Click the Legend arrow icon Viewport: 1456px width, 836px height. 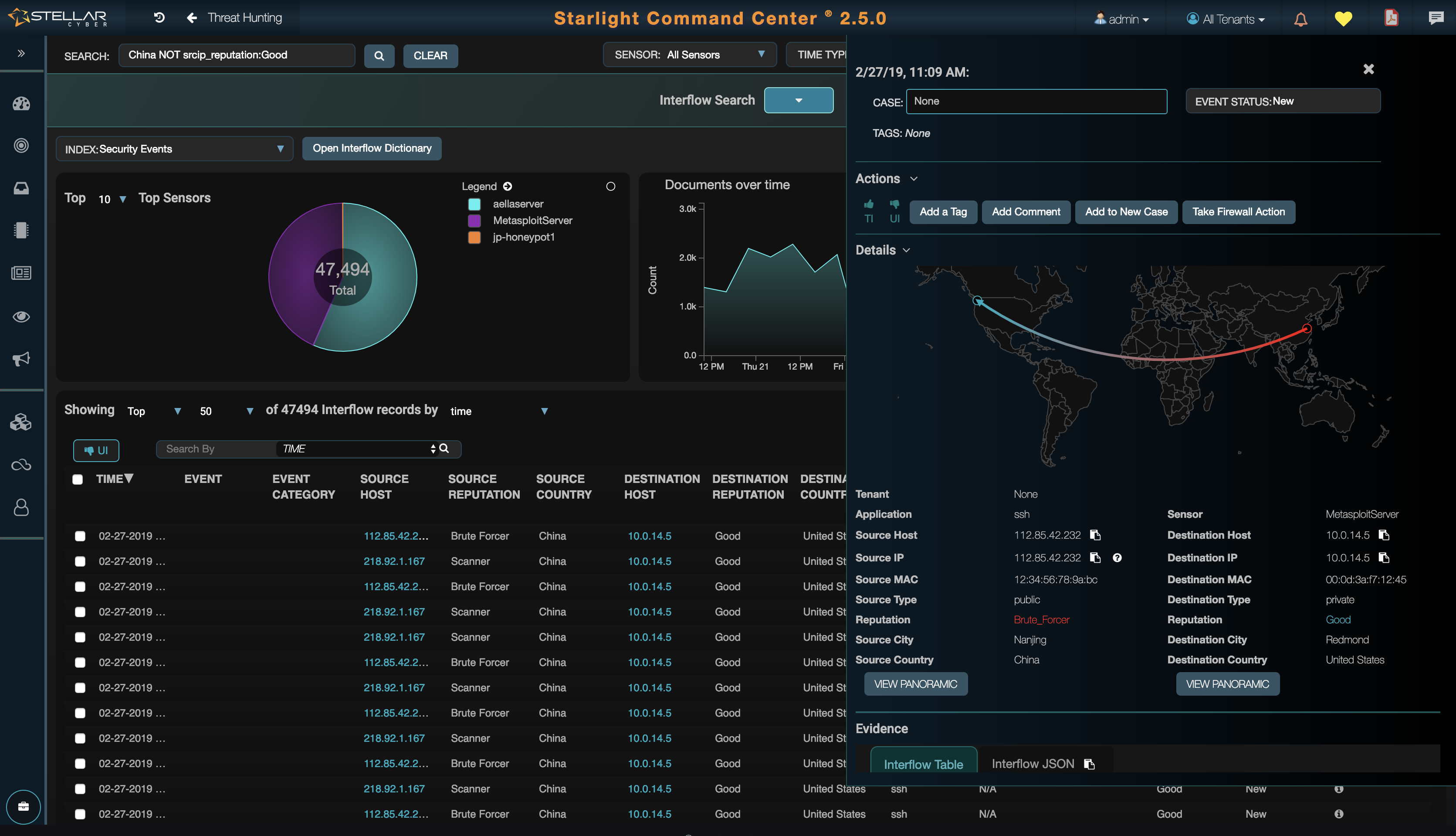pyautogui.click(x=507, y=186)
